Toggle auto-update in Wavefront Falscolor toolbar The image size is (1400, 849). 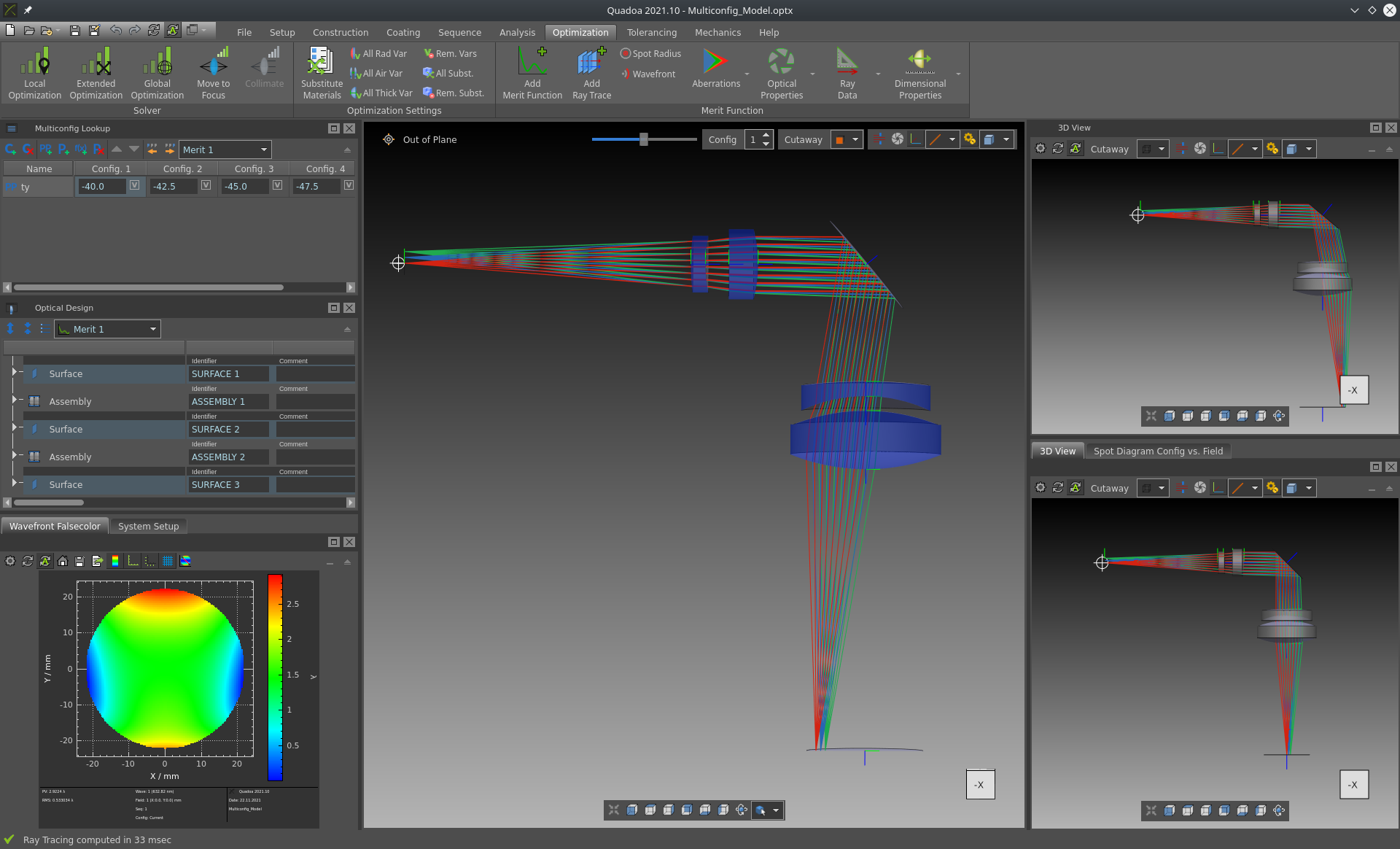tap(45, 561)
